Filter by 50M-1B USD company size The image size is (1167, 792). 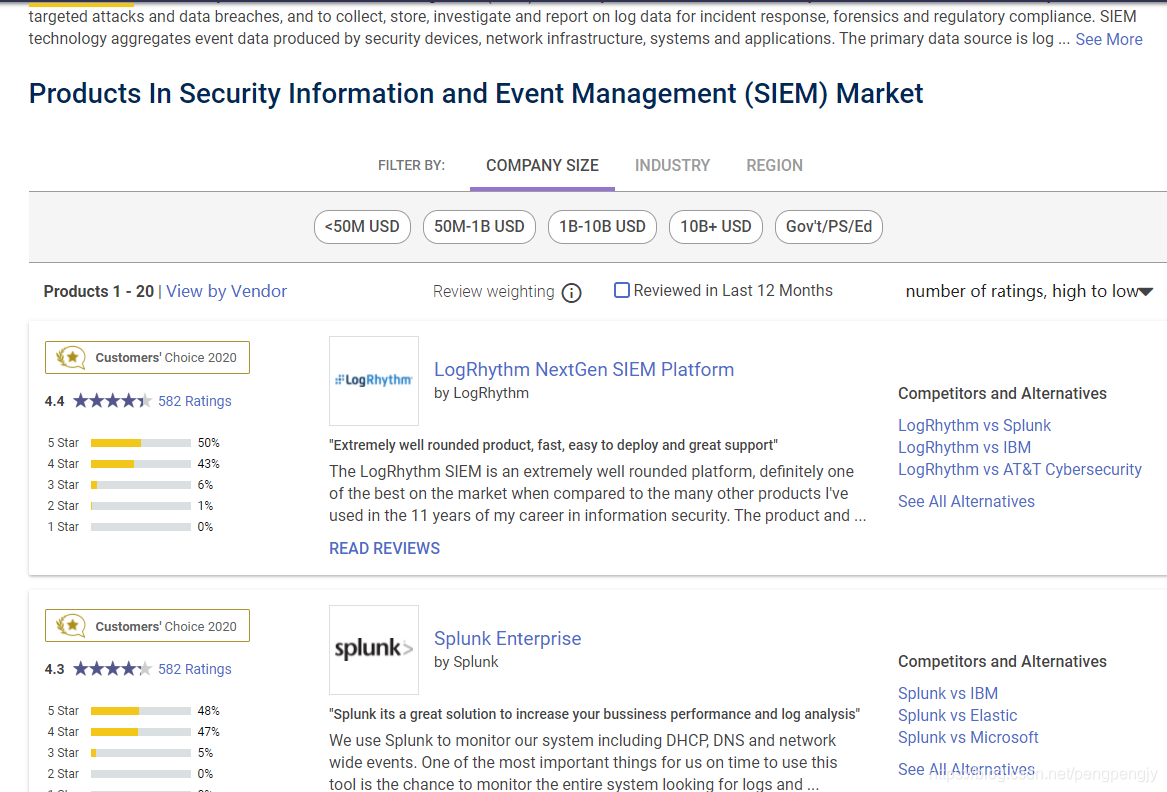[x=479, y=226]
